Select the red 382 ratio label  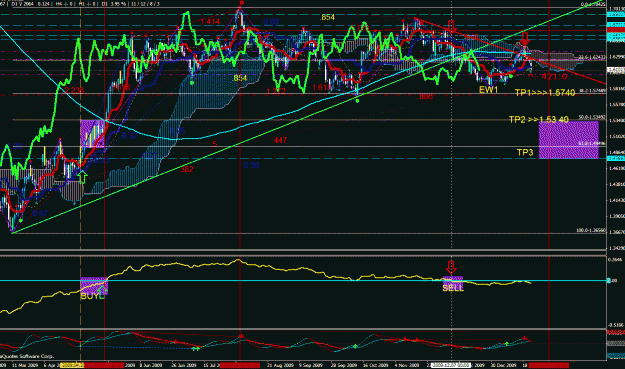(x=187, y=169)
